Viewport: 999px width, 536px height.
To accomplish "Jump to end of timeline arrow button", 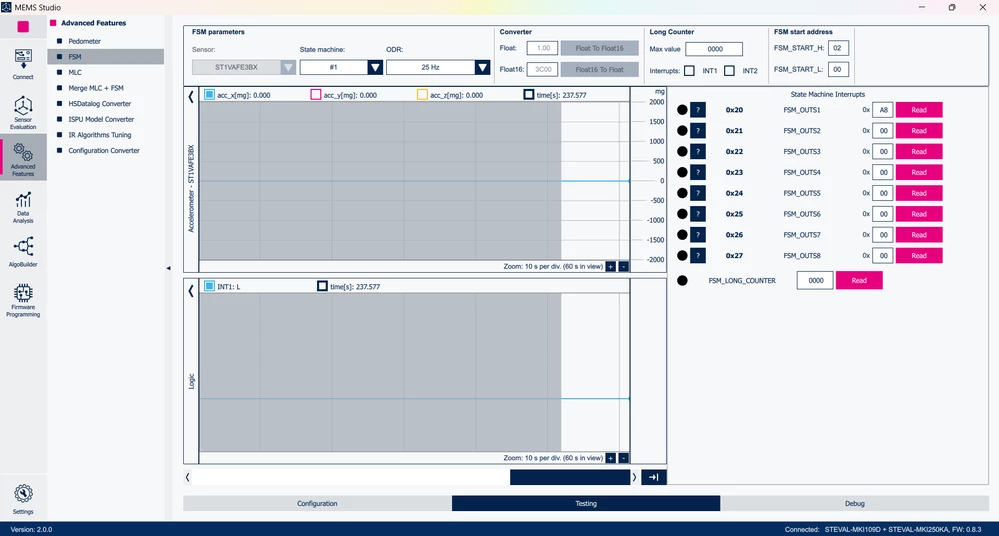I will coord(654,477).
